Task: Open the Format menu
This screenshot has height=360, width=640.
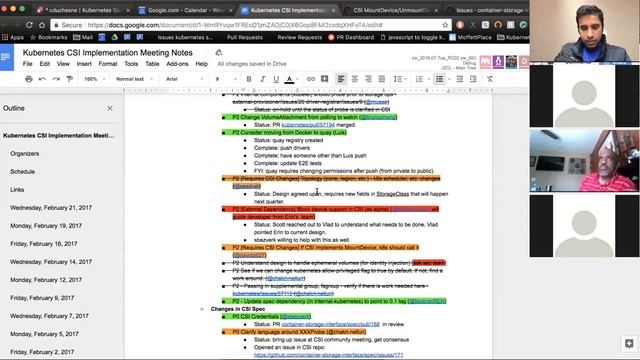Action: (108, 64)
